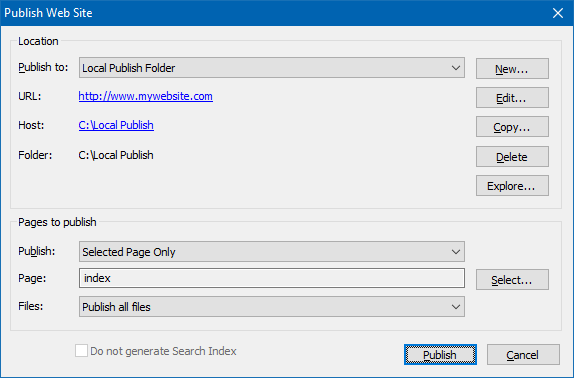Click into the Page input field
The height and width of the screenshot is (378, 574).
coord(272,278)
